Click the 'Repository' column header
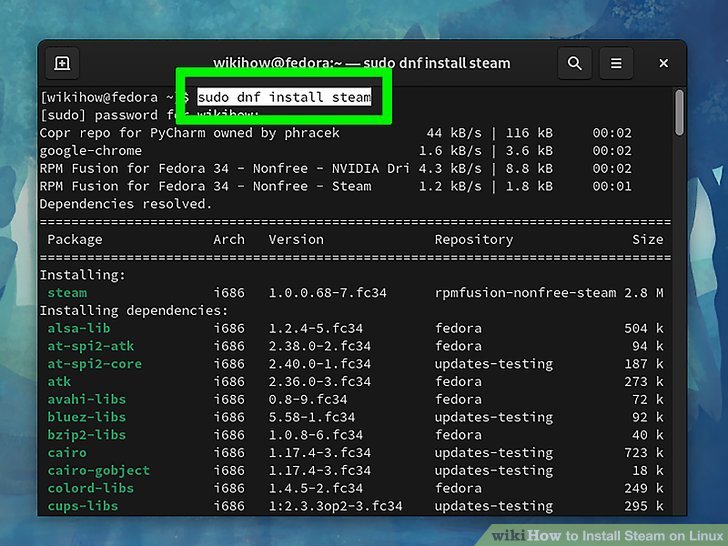Image resolution: width=728 pixels, height=546 pixels. (x=474, y=240)
